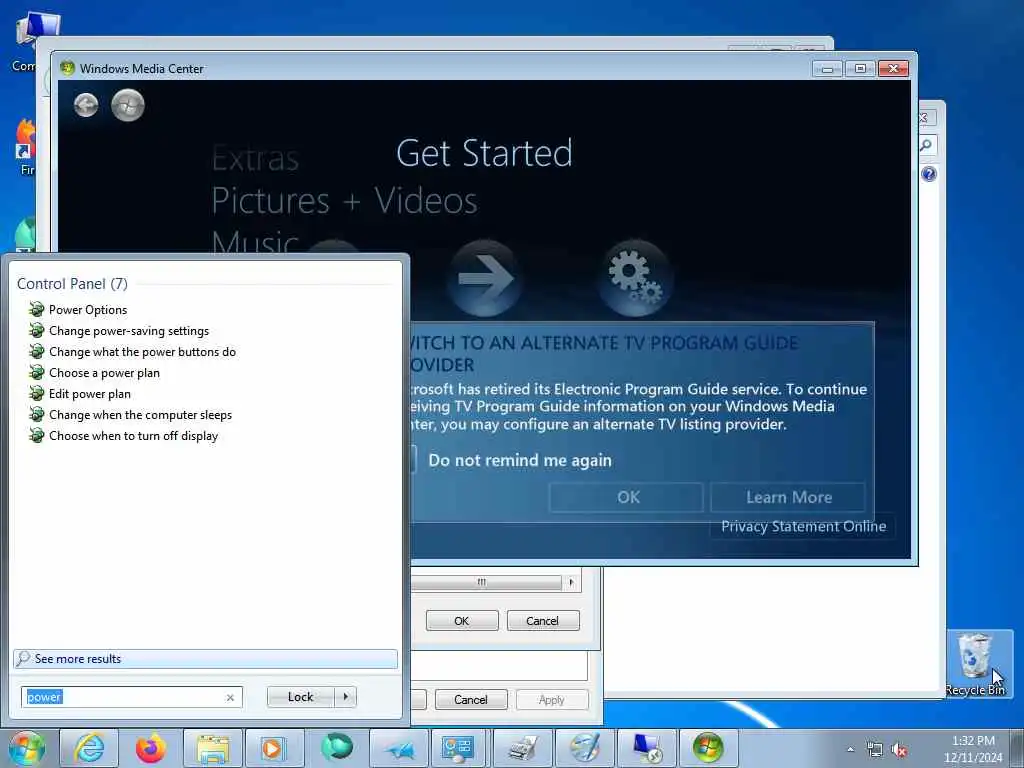This screenshot has width=1024, height=768.
Task: Toggle the Do not remind me again checkbox
Action: (x=413, y=460)
